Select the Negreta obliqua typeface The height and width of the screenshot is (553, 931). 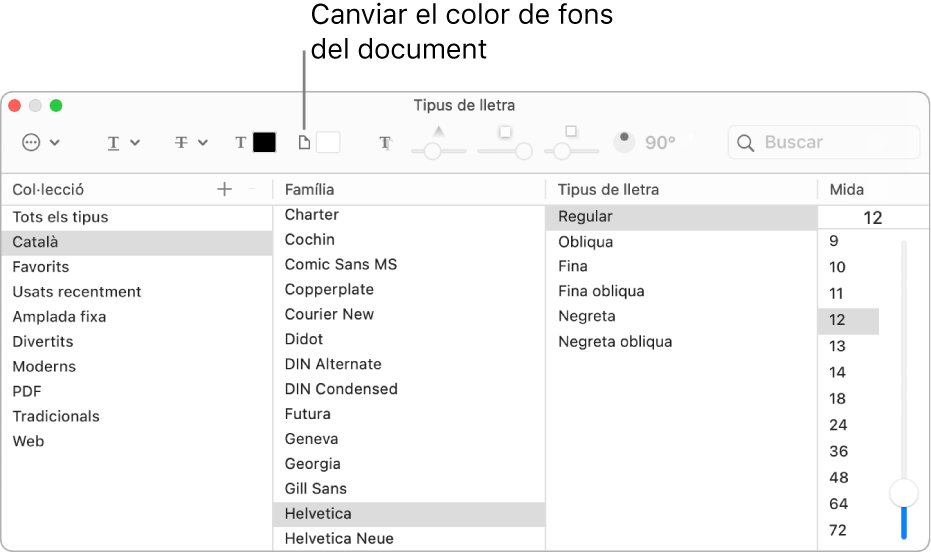(x=681, y=342)
